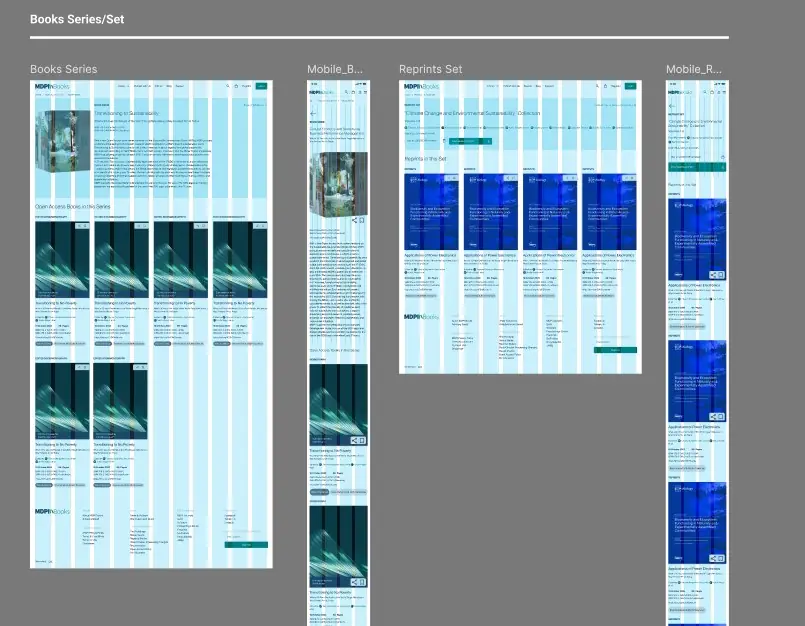
Task: Click hamburger menu icon in Mobile_B header
Action: tap(365, 92)
